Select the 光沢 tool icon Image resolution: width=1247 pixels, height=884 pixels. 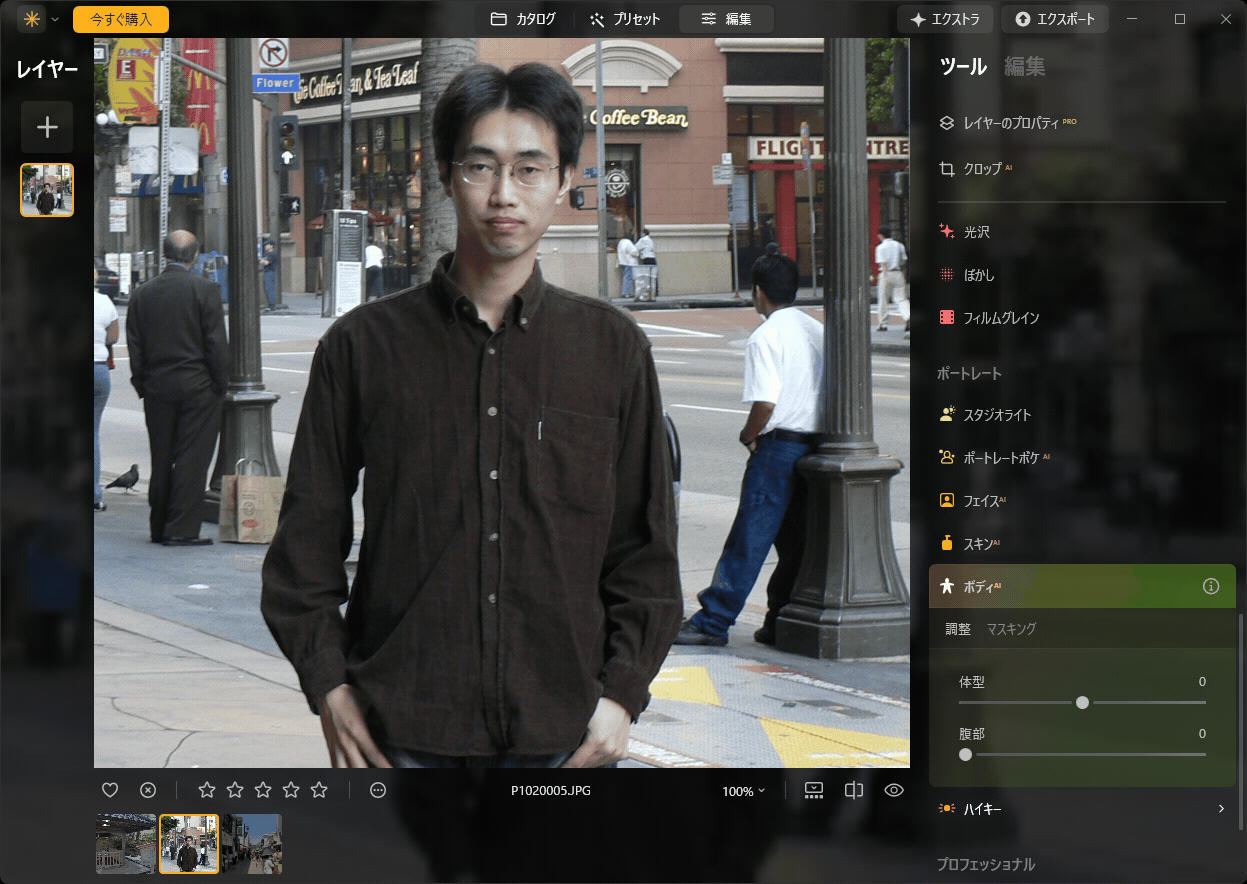point(946,231)
